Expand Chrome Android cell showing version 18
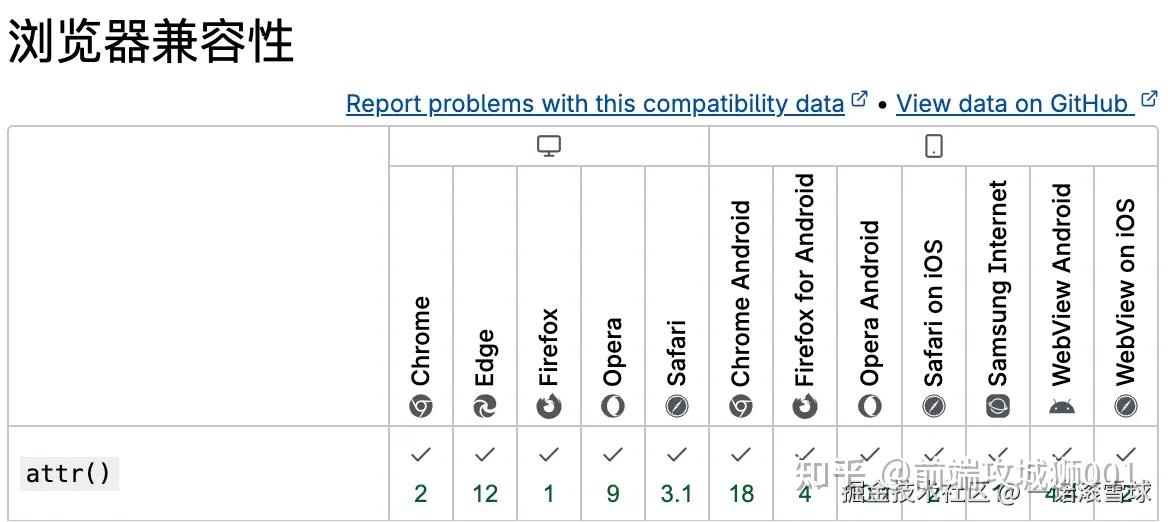The height and width of the screenshot is (522, 1168). (x=741, y=474)
